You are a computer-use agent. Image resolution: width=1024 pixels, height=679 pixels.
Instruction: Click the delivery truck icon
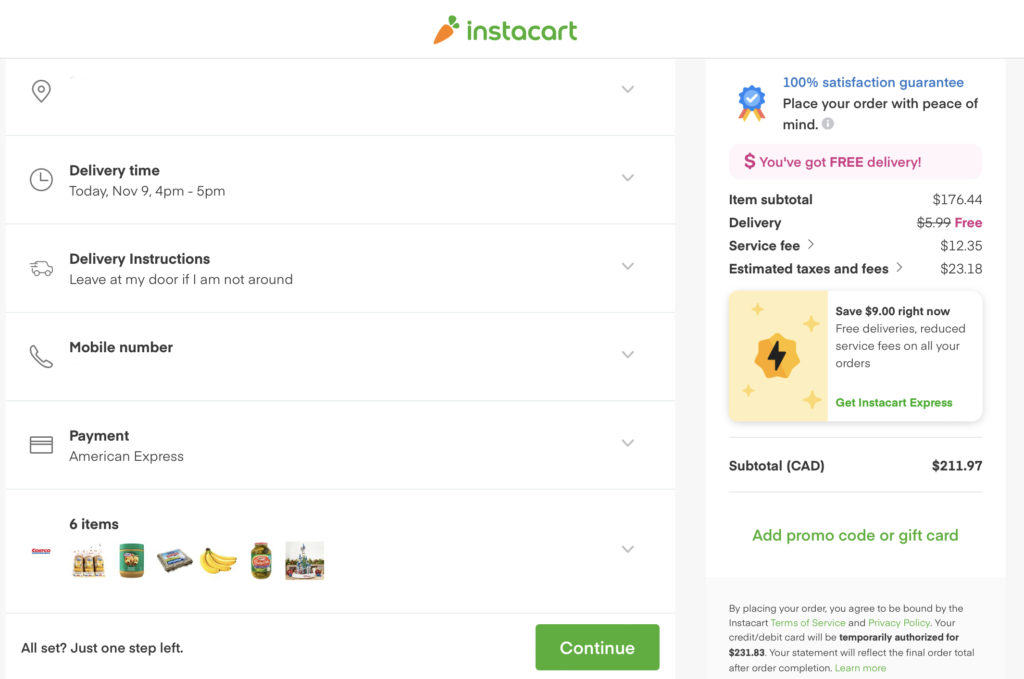click(x=41, y=268)
